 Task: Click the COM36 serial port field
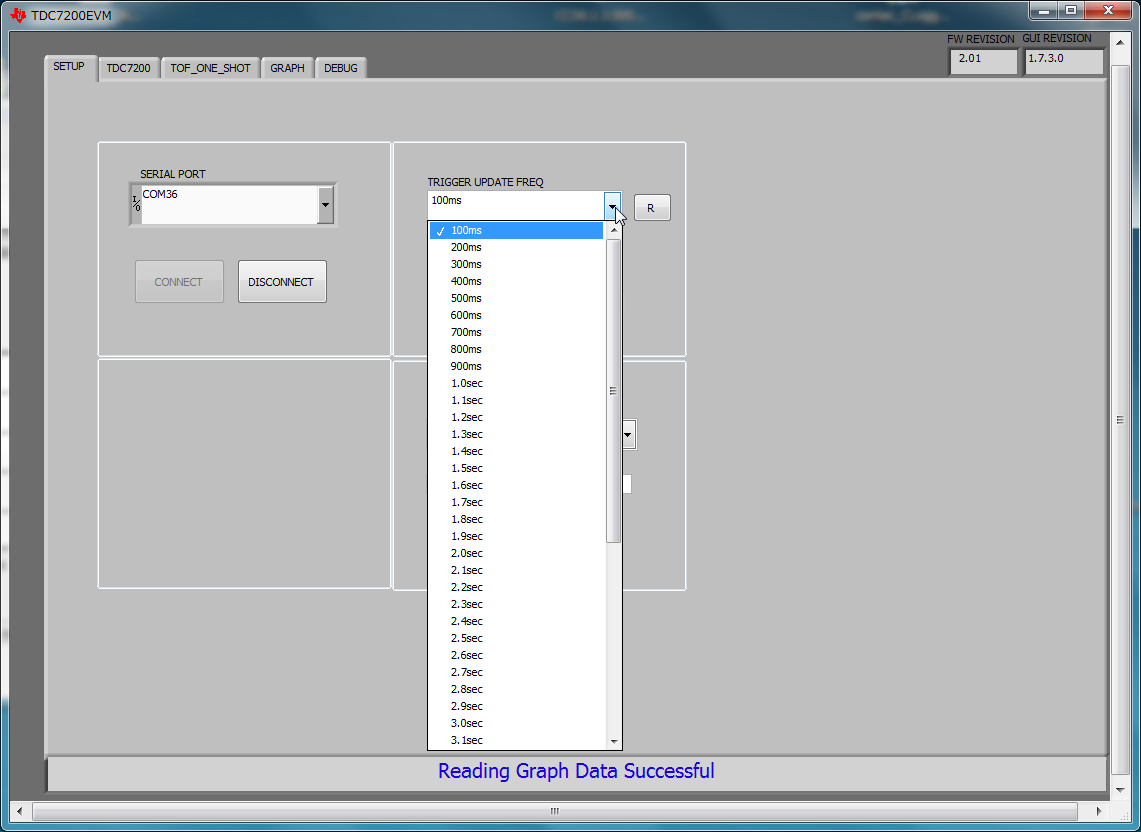230,205
